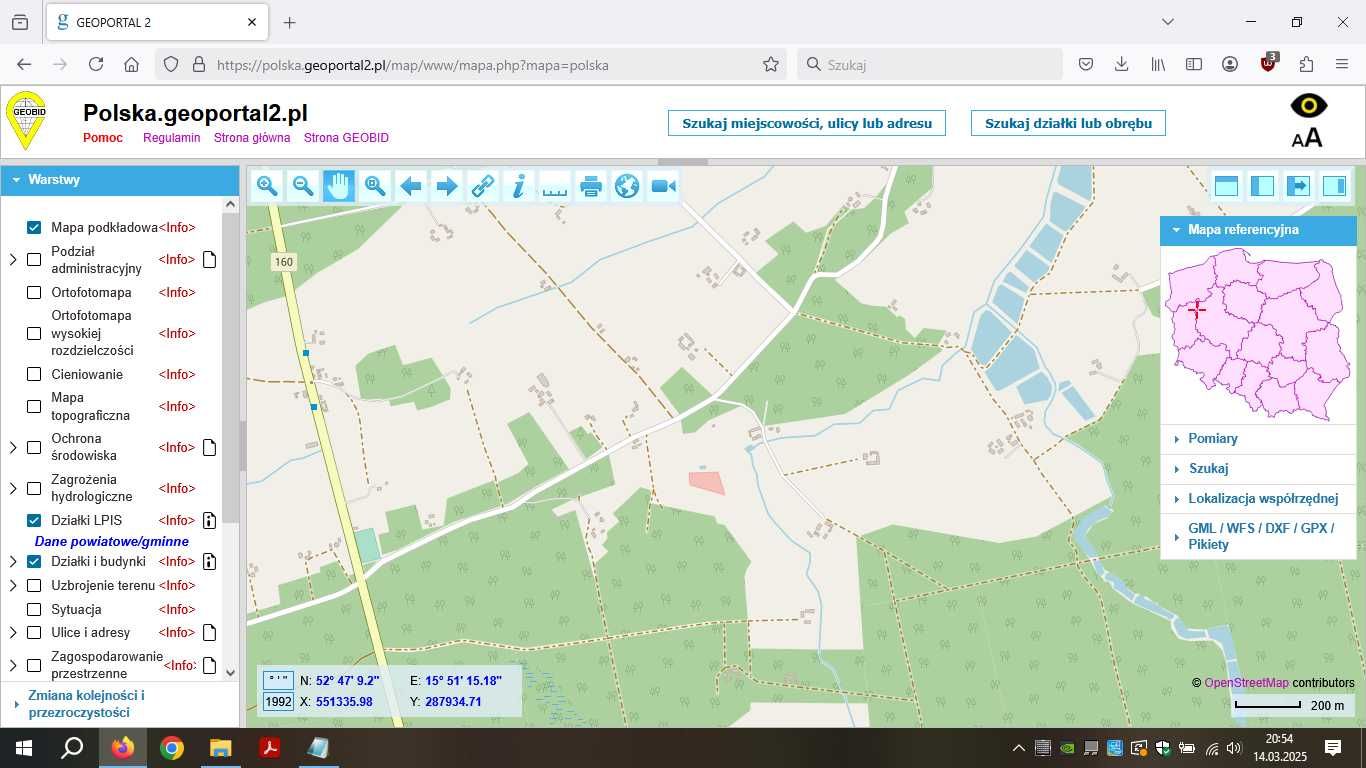1366x768 pixels.
Task: Click the info document icon for Działki i budynki
Action: [209, 561]
